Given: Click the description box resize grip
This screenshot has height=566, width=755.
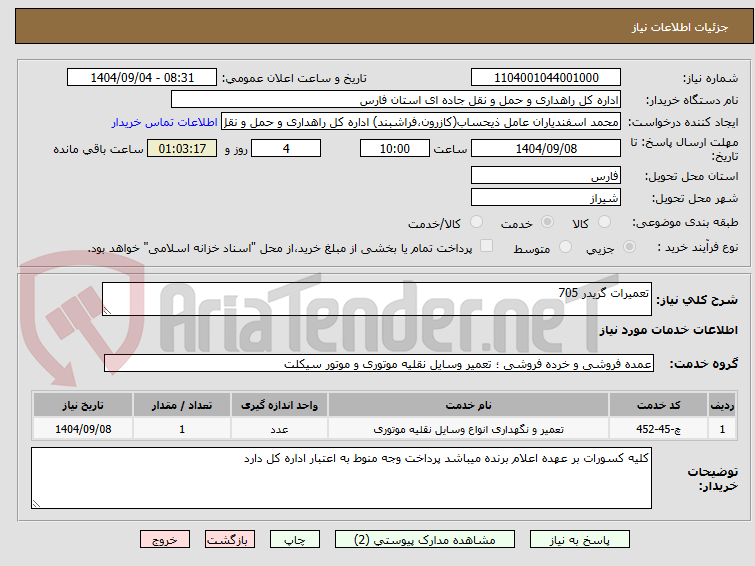Looking at the screenshot, I should click(x=107, y=311).
